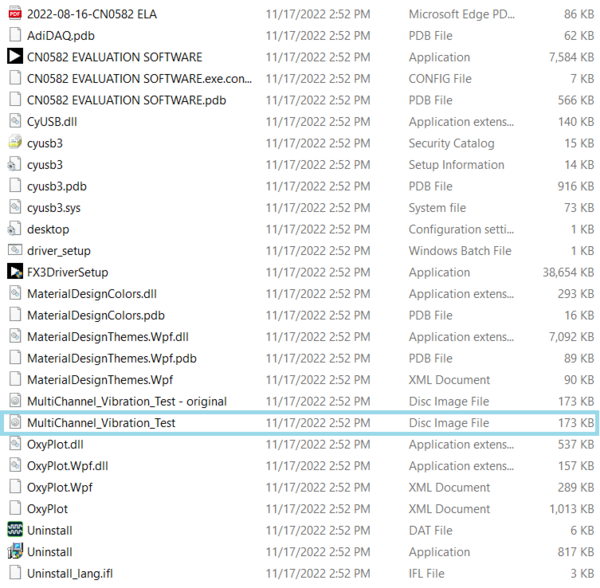This screenshot has width=600, height=588.
Task: Select the CN0582 EVALUATION SOFTWARE.pdb name
Action: 126,100
